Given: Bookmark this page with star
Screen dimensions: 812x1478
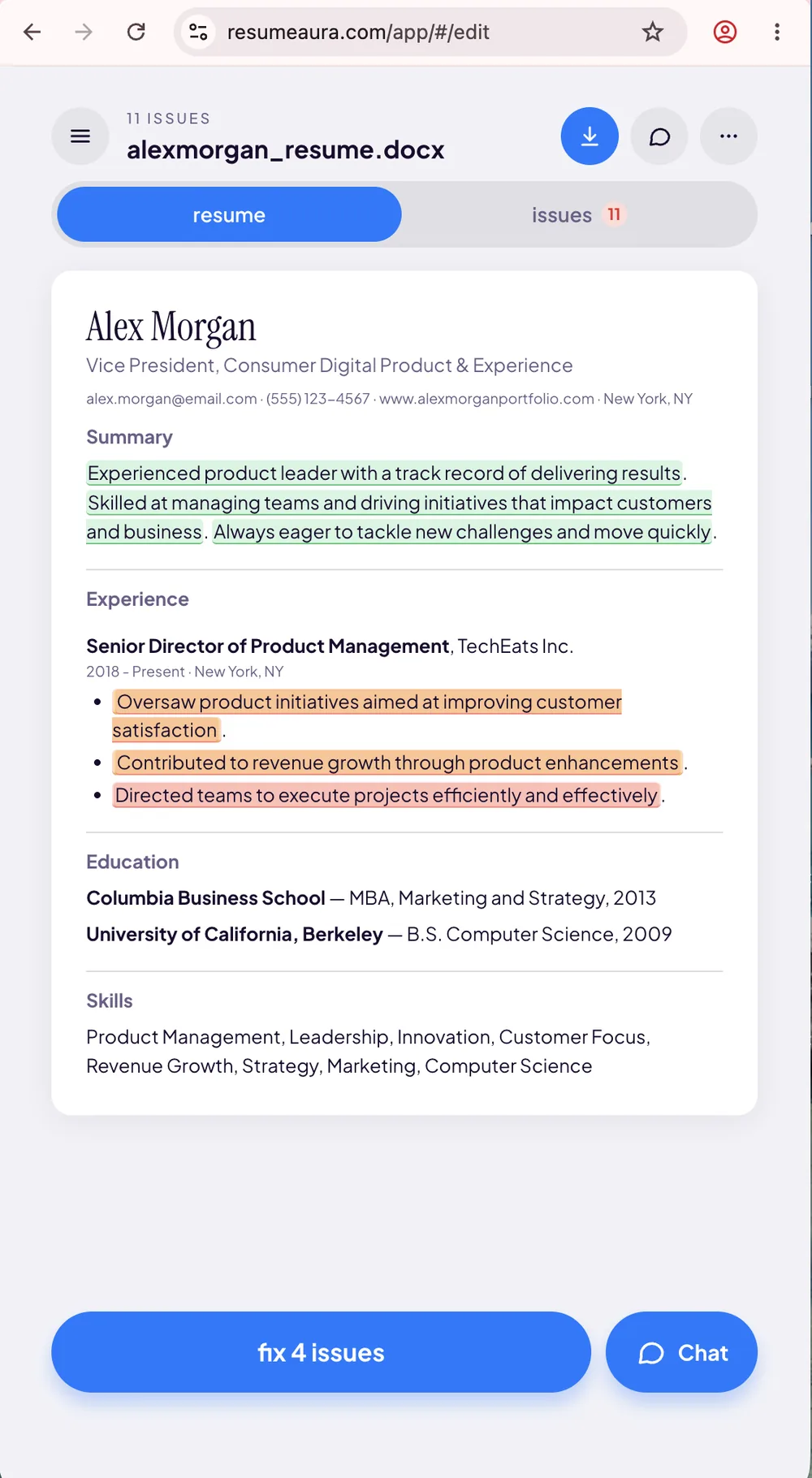Looking at the screenshot, I should [653, 32].
